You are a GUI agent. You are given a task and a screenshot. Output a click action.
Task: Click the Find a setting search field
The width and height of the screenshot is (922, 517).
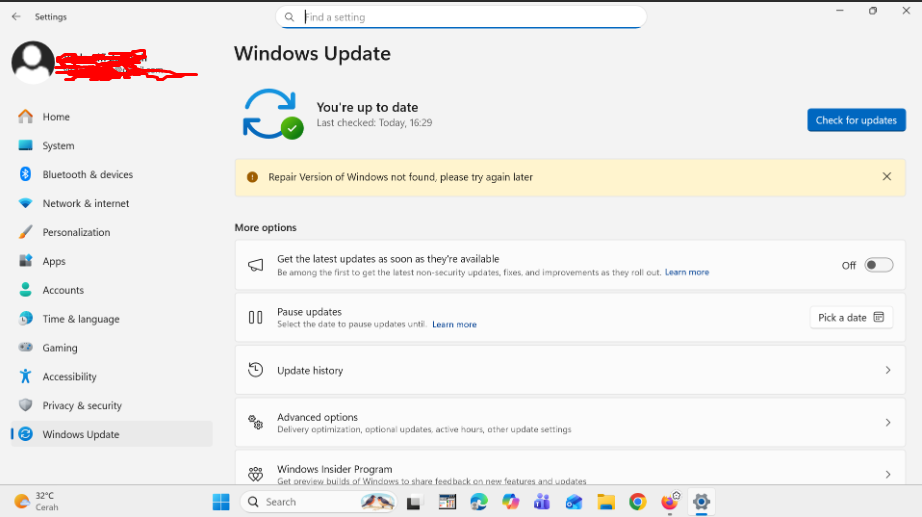point(461,17)
